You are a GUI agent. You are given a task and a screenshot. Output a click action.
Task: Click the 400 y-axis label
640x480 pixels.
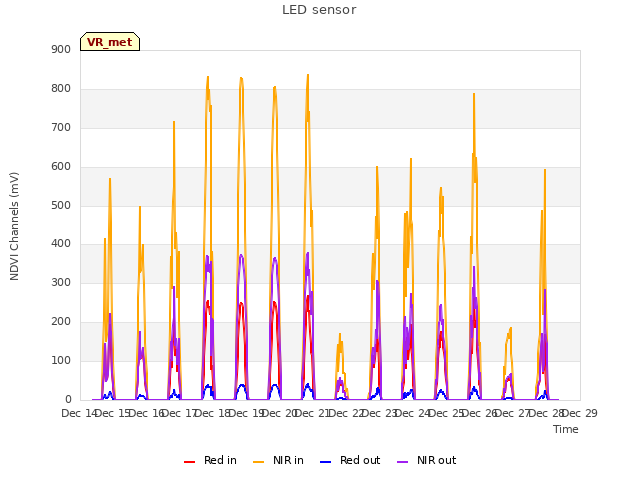click(61, 244)
